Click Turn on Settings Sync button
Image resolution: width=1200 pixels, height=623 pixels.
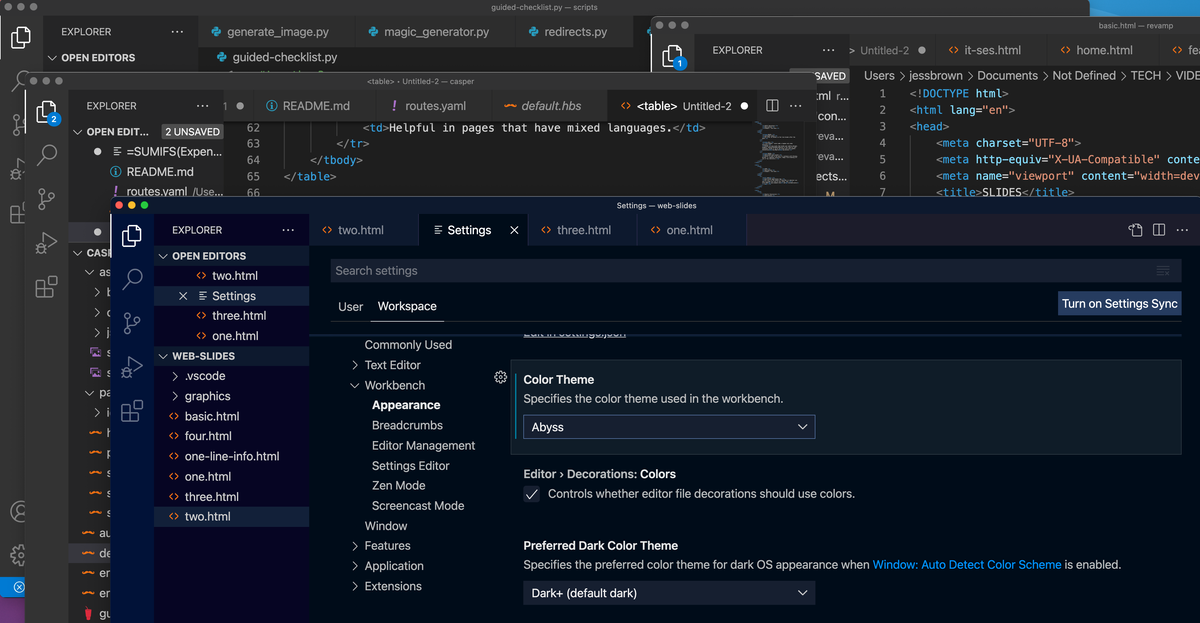1120,304
